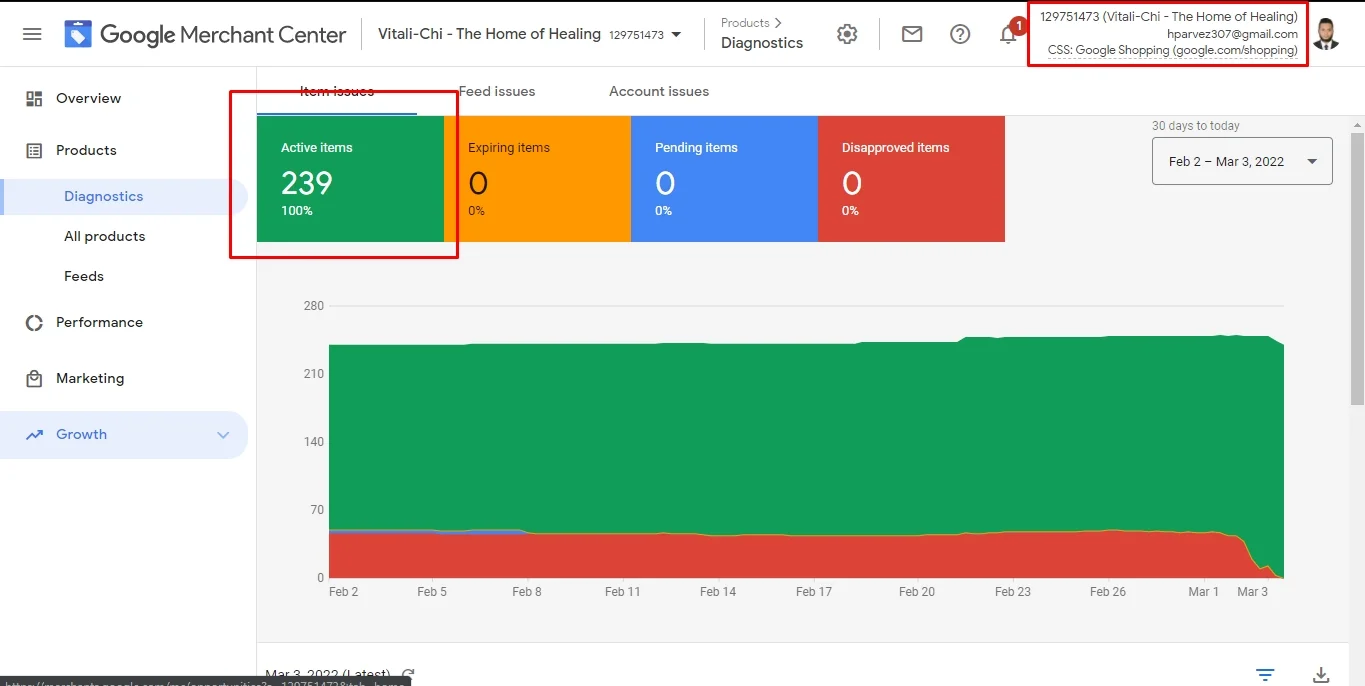Expand the merchant account selector dropdown
Screen dimensions: 1365x686
coord(677,34)
